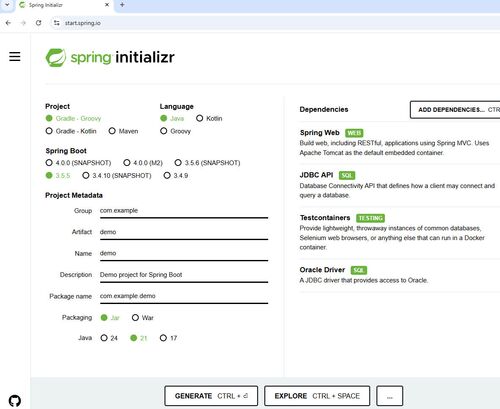Select Maven project type
Viewport: 500px width, 409px height.
[x=123, y=131]
